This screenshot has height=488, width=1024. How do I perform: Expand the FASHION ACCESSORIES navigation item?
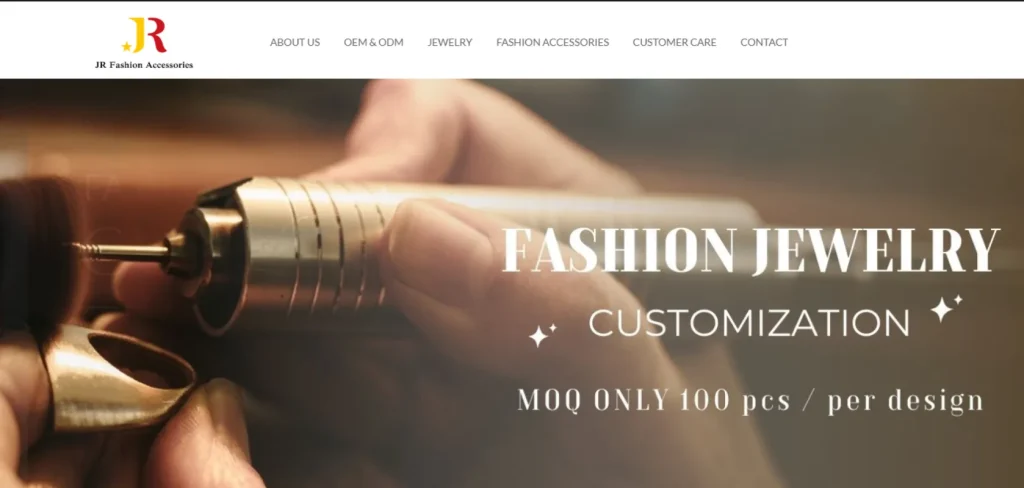(x=552, y=42)
